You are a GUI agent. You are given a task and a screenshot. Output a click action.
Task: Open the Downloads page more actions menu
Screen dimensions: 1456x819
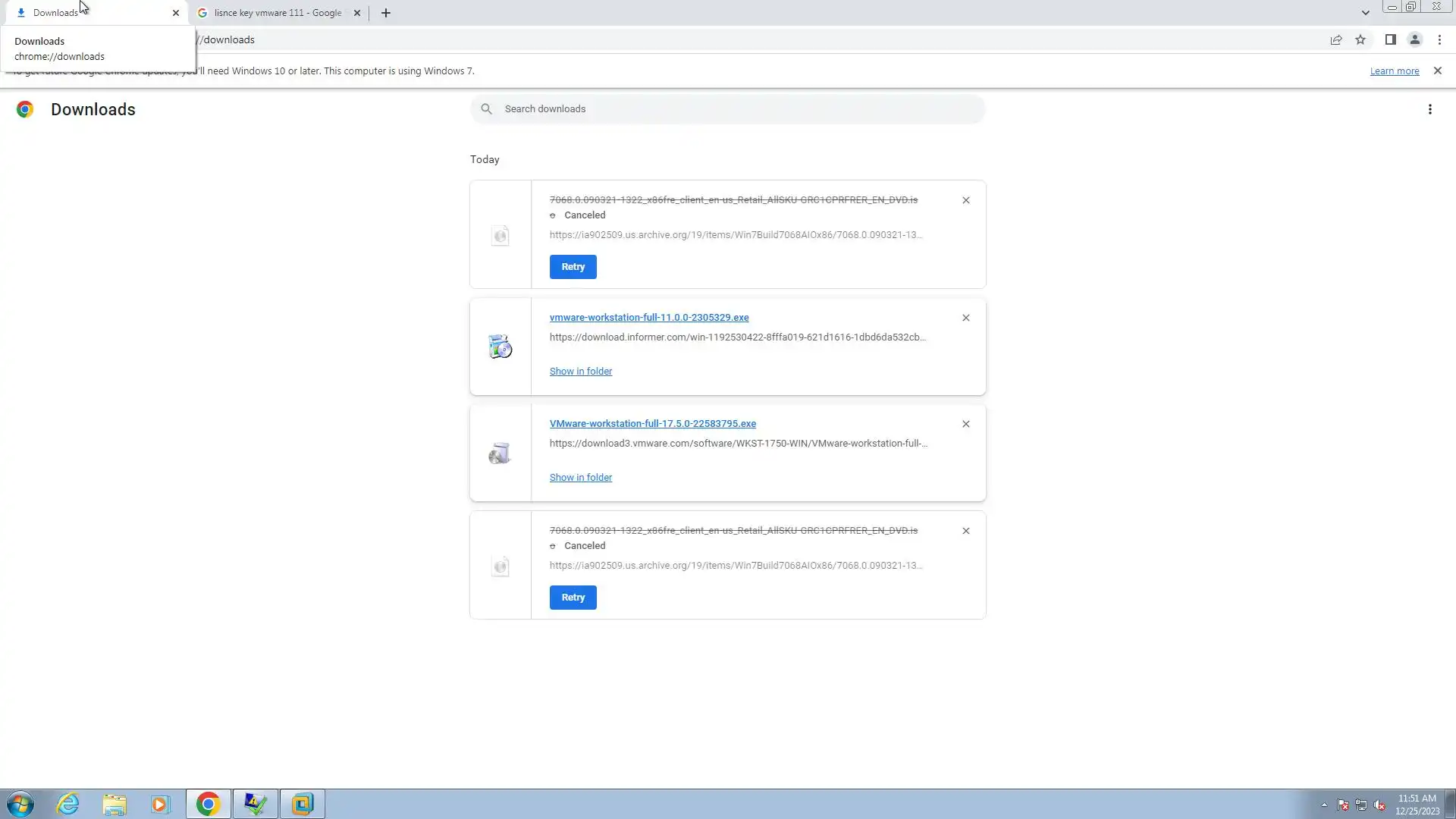(x=1429, y=109)
